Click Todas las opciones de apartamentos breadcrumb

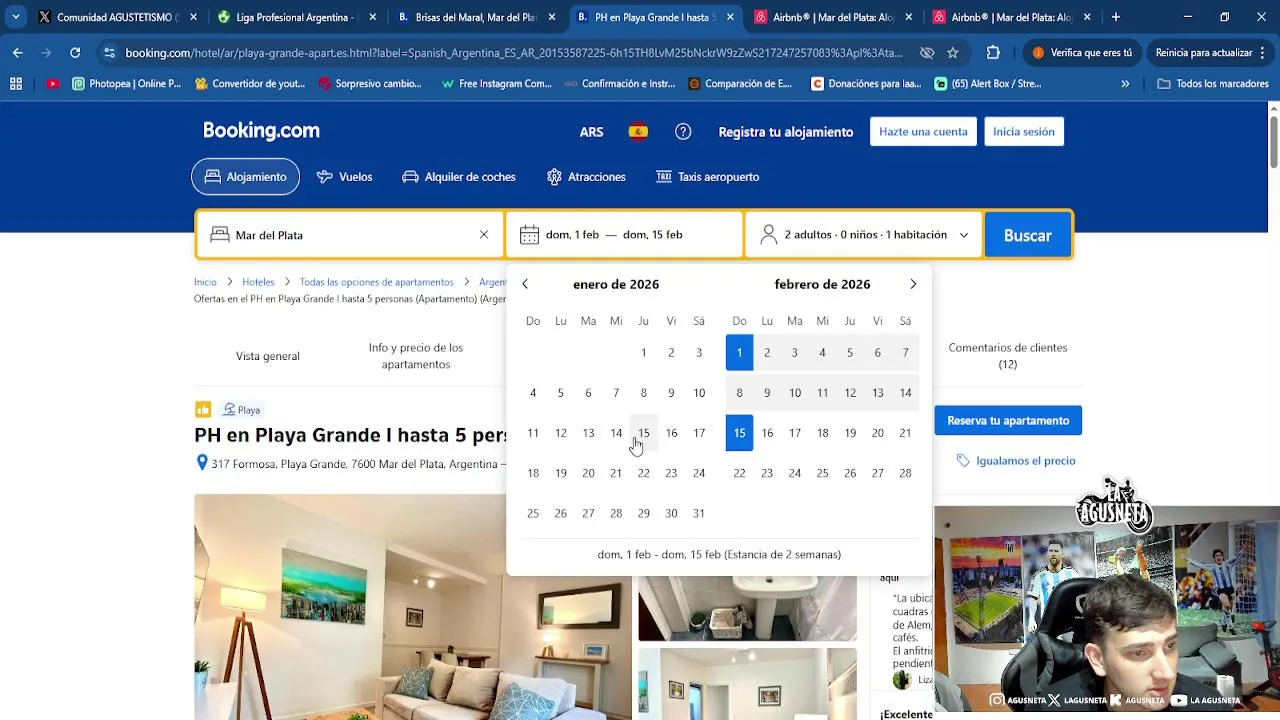tap(376, 282)
